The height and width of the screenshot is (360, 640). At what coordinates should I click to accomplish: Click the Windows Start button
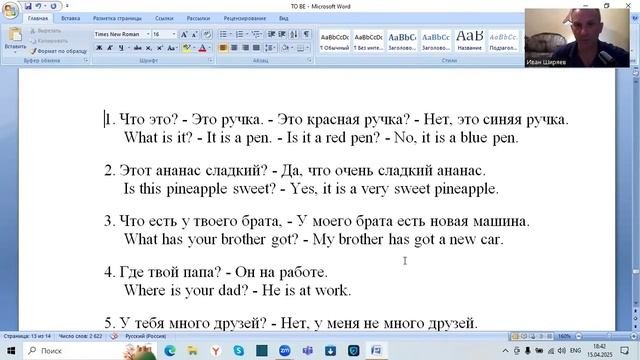[x=11, y=351]
